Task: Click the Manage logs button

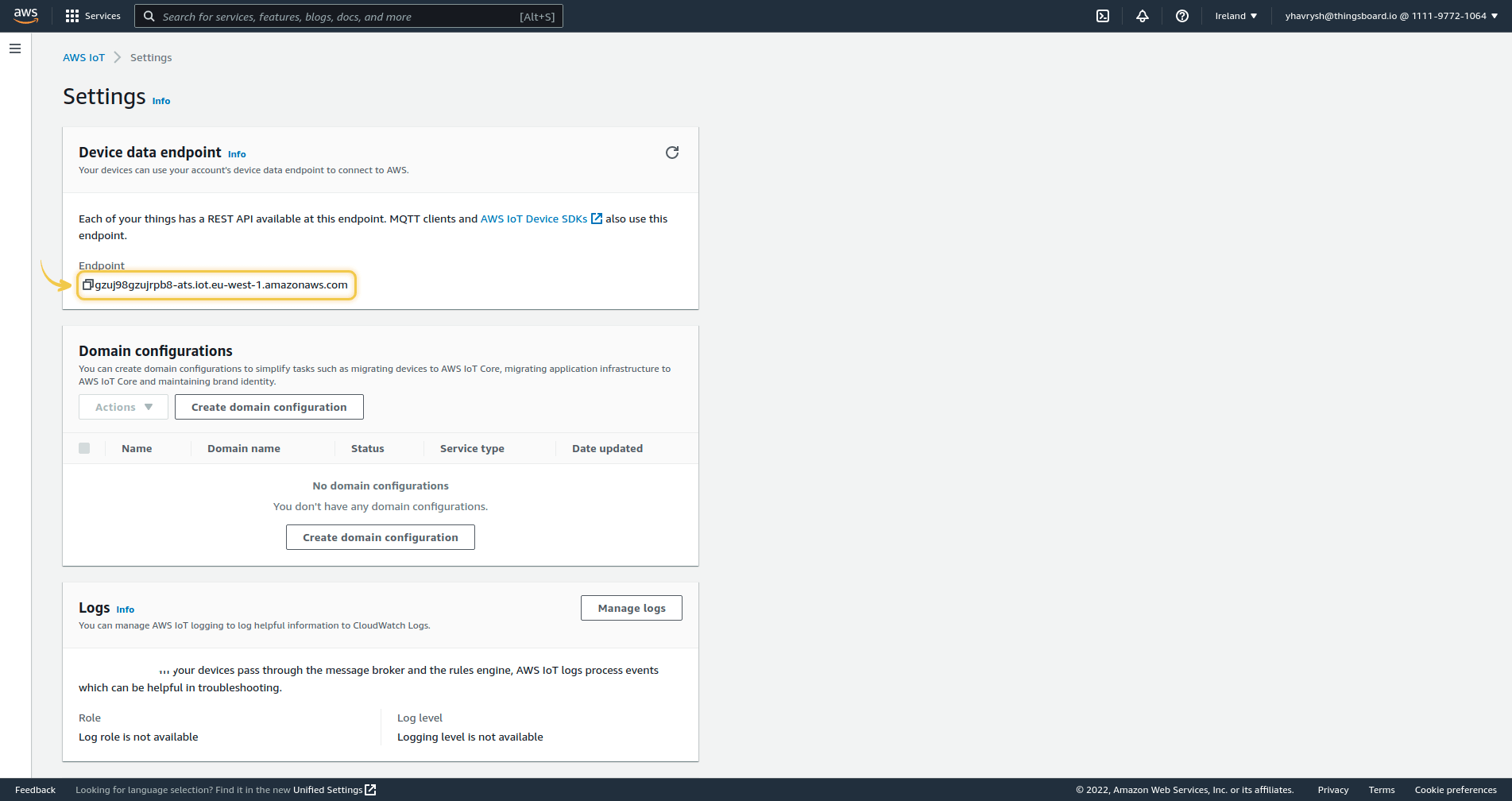Action: point(631,608)
